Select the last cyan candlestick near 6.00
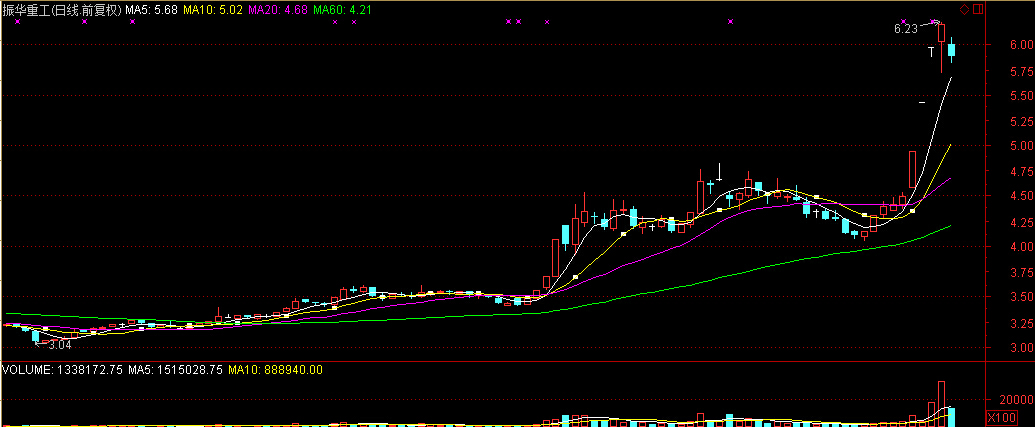Image resolution: width=1035 pixels, height=427 pixels. tap(952, 50)
